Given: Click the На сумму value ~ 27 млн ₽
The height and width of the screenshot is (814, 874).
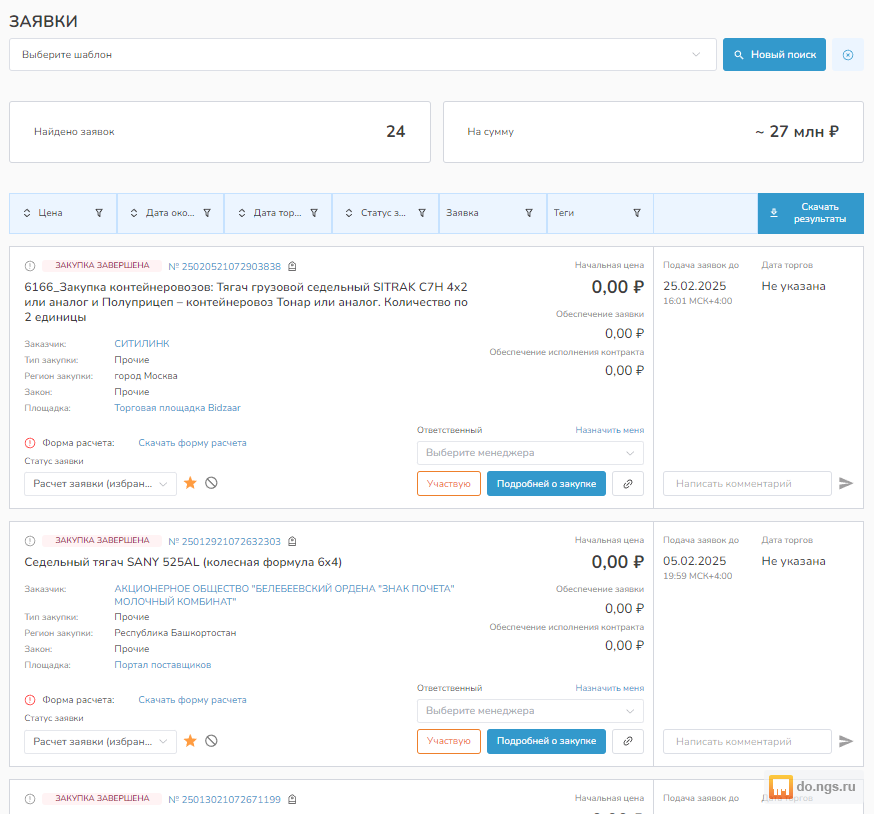Looking at the screenshot, I should click(x=797, y=132).
